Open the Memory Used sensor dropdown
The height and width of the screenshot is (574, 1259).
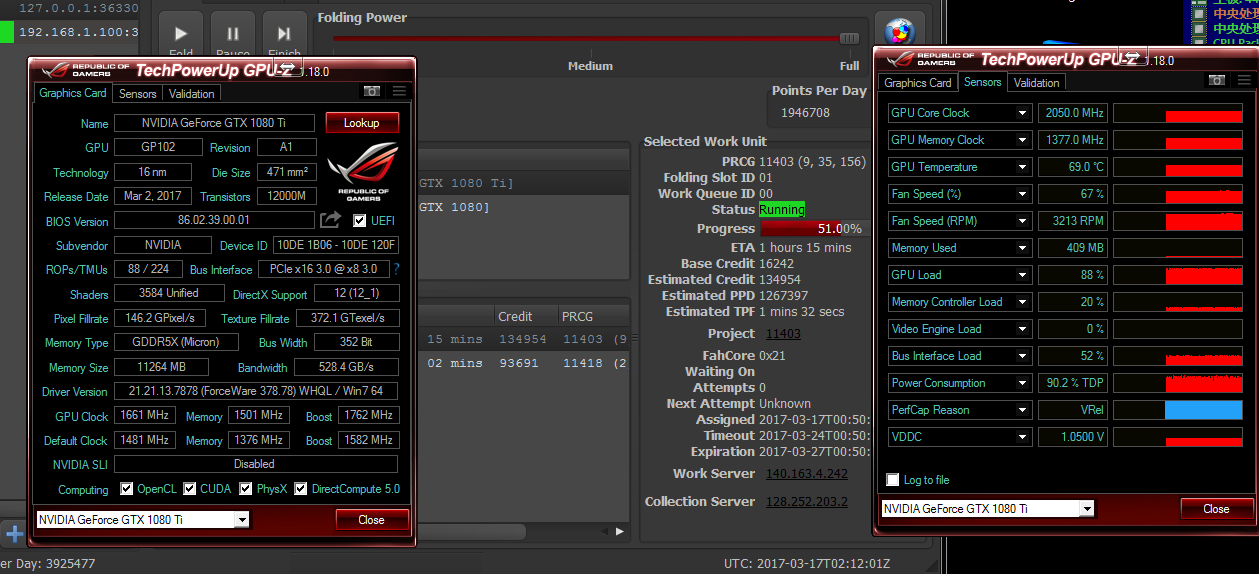1022,248
